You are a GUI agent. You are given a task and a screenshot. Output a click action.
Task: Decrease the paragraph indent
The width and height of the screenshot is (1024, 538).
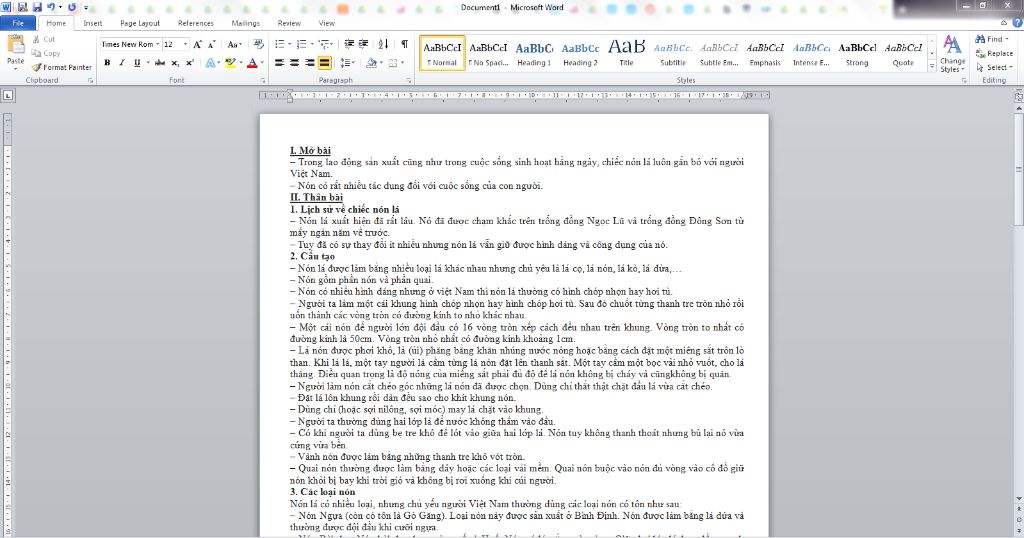pos(349,44)
